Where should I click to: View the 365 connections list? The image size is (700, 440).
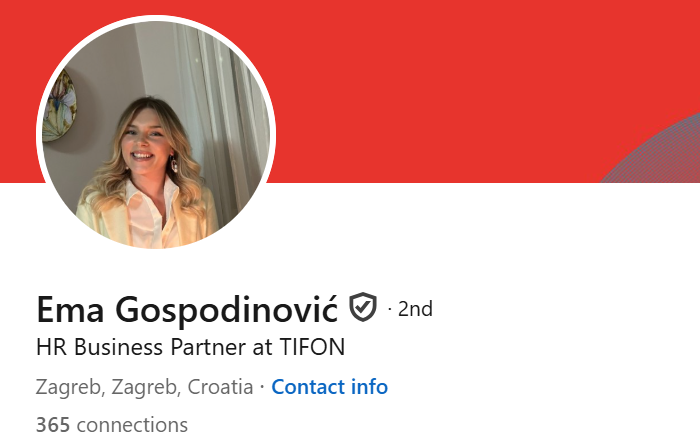point(112,425)
